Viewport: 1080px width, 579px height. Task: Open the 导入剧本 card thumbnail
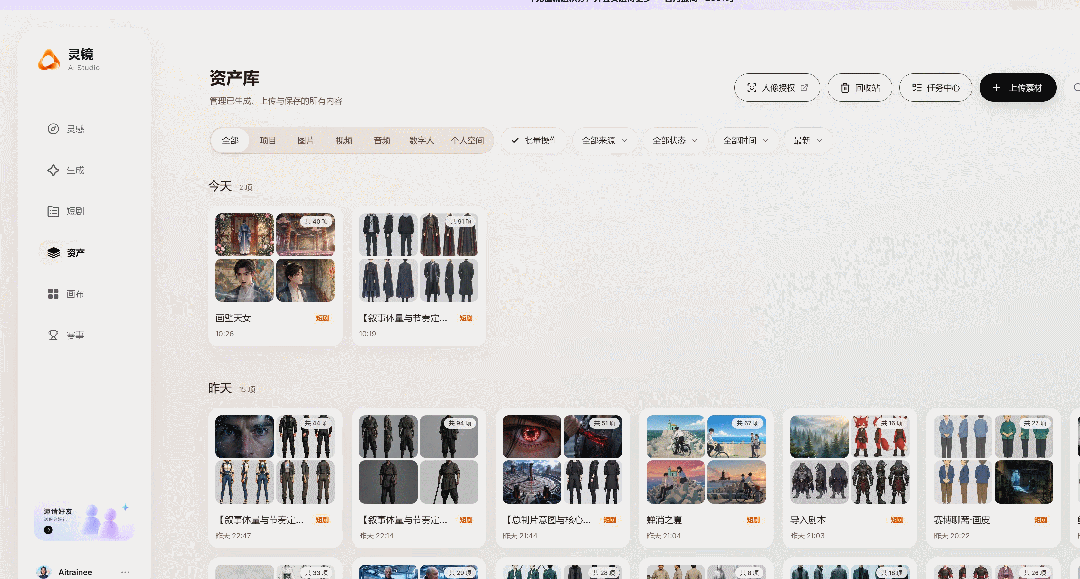click(x=849, y=459)
